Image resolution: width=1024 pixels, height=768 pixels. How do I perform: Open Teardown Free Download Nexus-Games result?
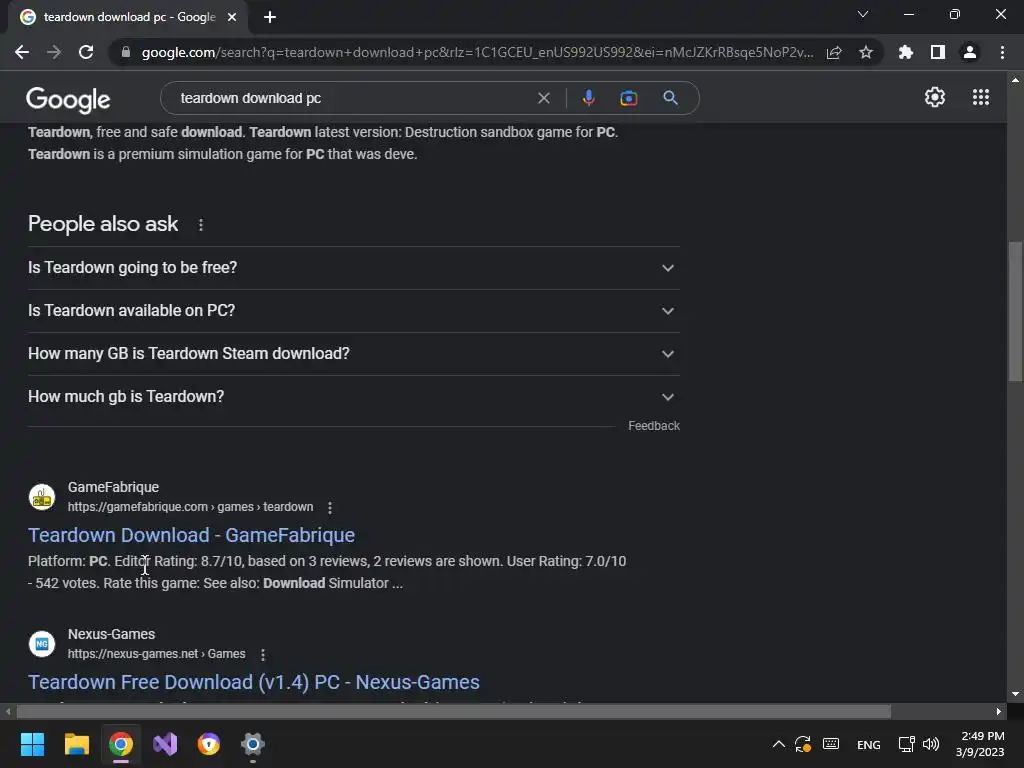click(x=253, y=682)
